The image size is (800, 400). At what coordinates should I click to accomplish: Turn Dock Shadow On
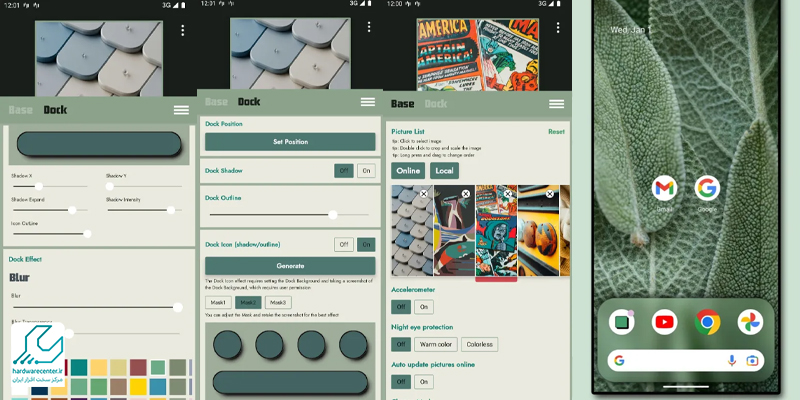[x=365, y=171]
